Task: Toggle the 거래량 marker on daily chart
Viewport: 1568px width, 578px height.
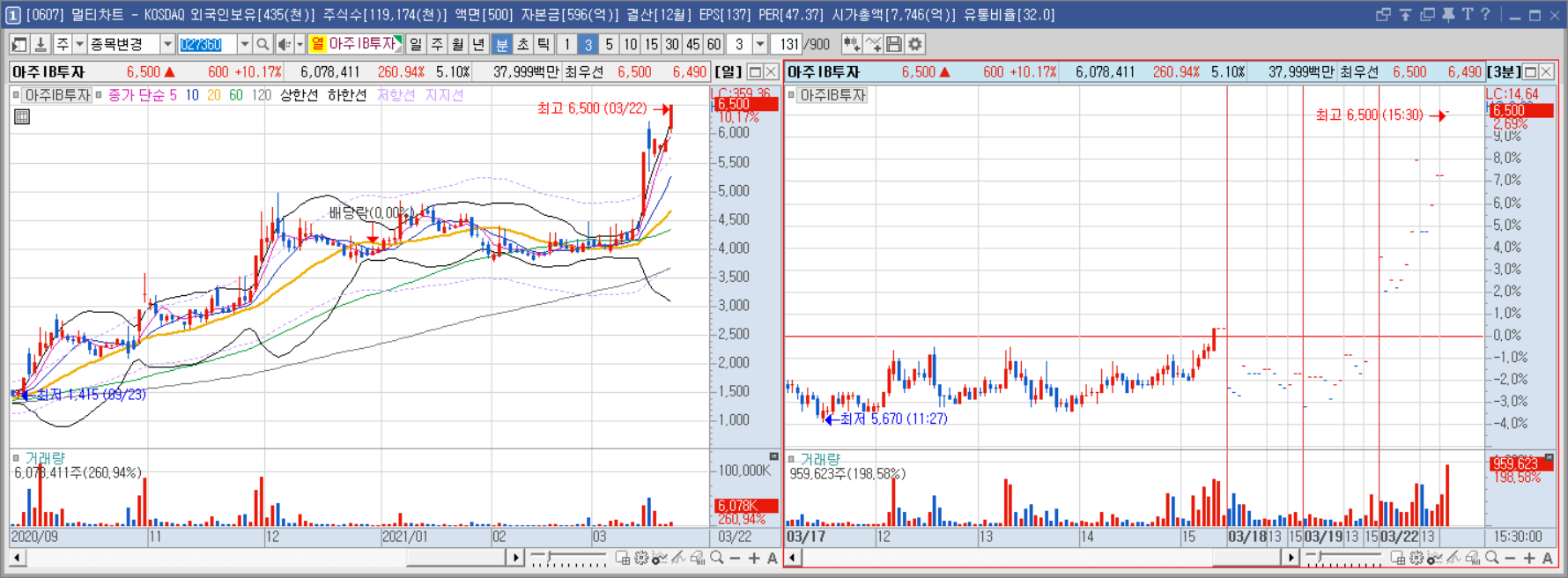Action: pos(16,458)
